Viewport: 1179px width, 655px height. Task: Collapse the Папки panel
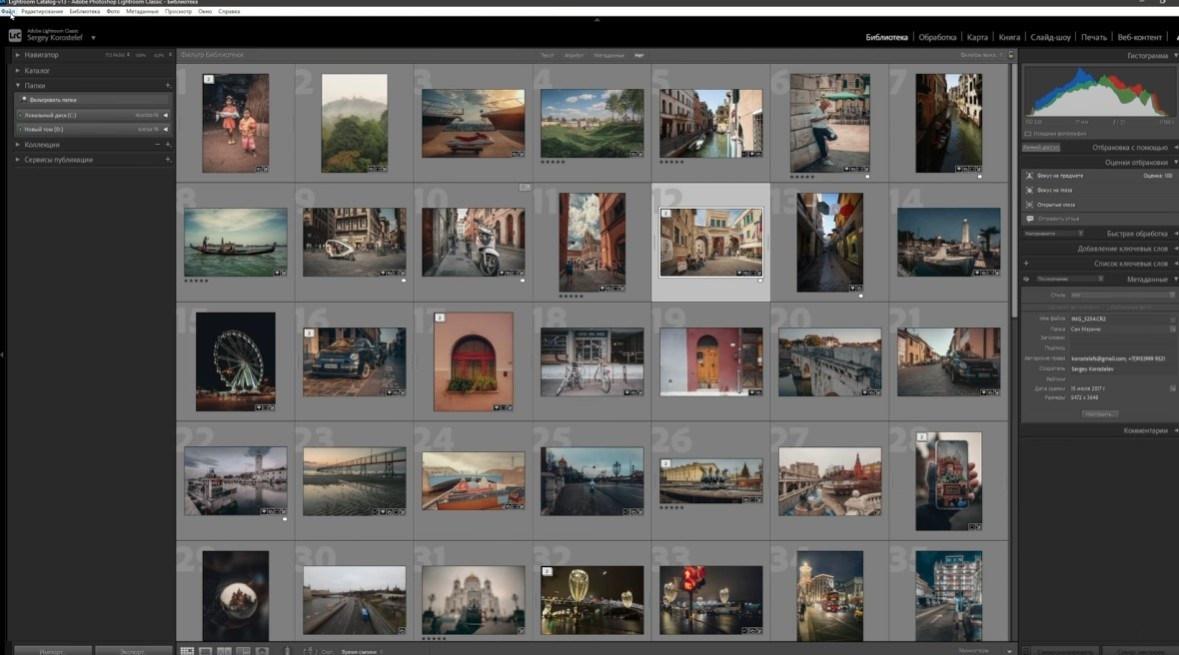[x=17, y=86]
